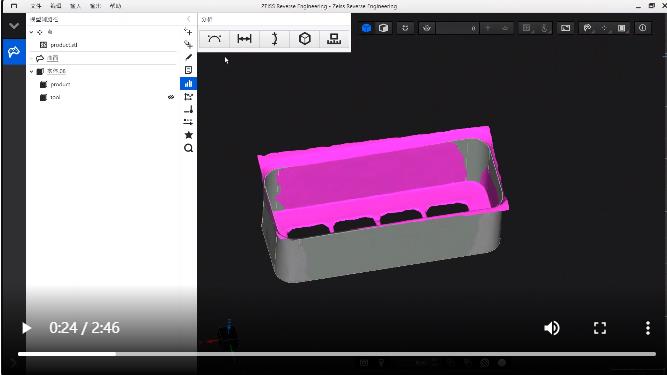
Task: Open the first menu in menu bar
Action: (36, 6)
